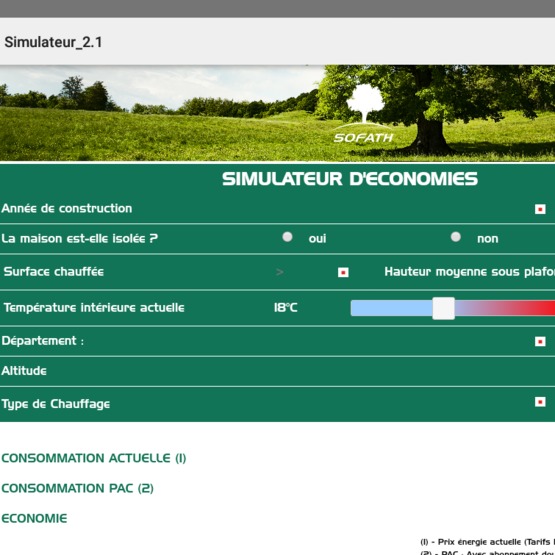Click the 'La maison est-elle isolée ?' label
The image size is (555, 555).
point(80,239)
